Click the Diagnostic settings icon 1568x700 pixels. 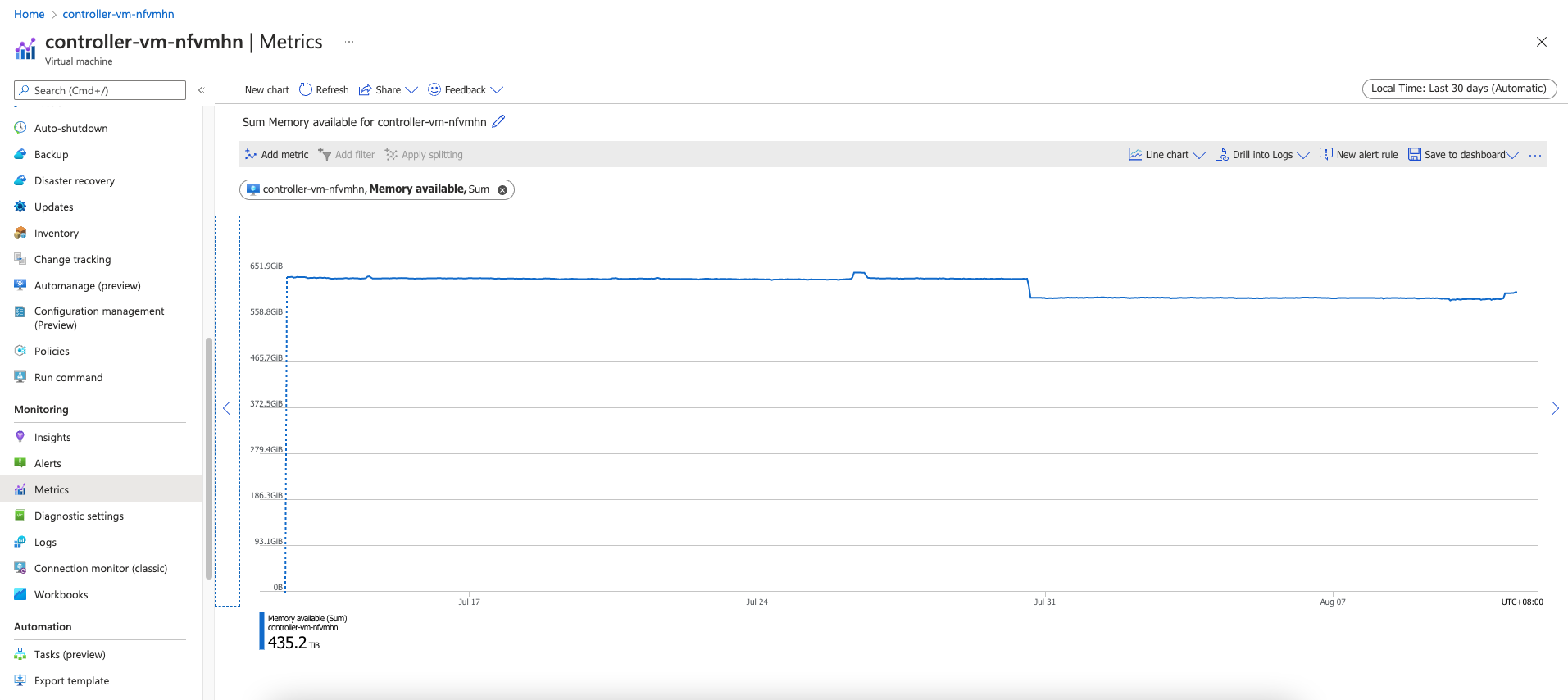click(20, 516)
